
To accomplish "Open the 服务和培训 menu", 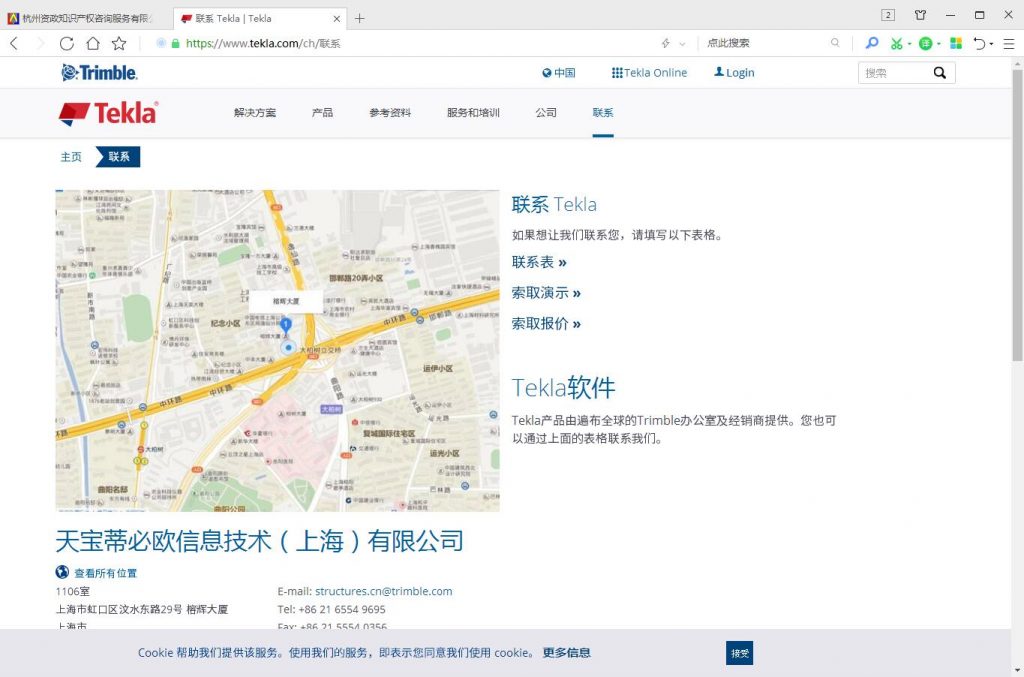I will tap(473, 112).
